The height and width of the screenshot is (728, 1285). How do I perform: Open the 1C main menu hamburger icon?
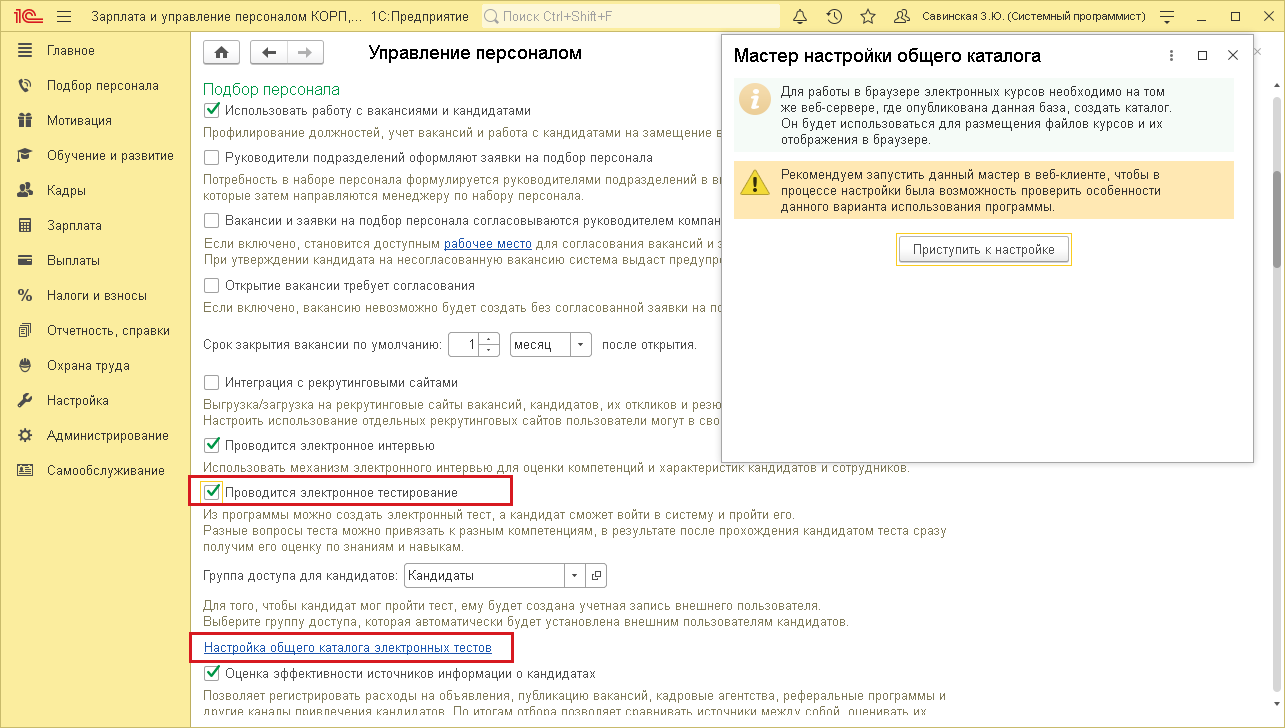pos(64,16)
